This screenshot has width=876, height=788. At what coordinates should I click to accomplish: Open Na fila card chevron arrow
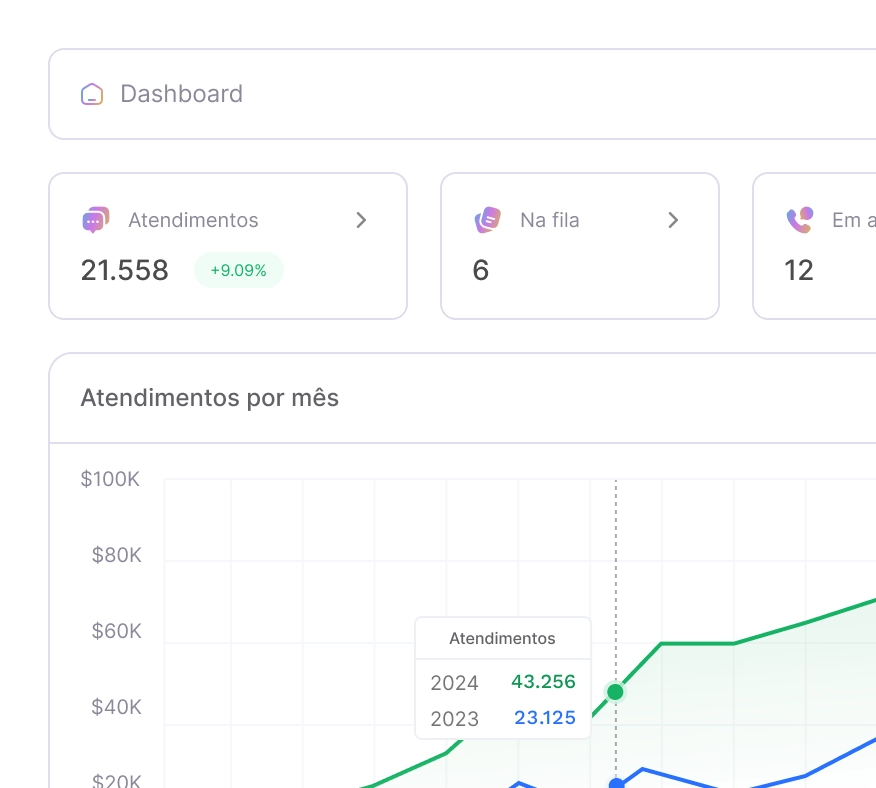pyautogui.click(x=673, y=220)
